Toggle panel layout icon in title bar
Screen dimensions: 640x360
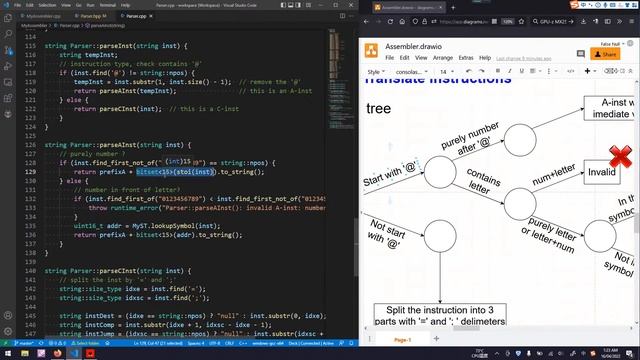[x=291, y=5]
